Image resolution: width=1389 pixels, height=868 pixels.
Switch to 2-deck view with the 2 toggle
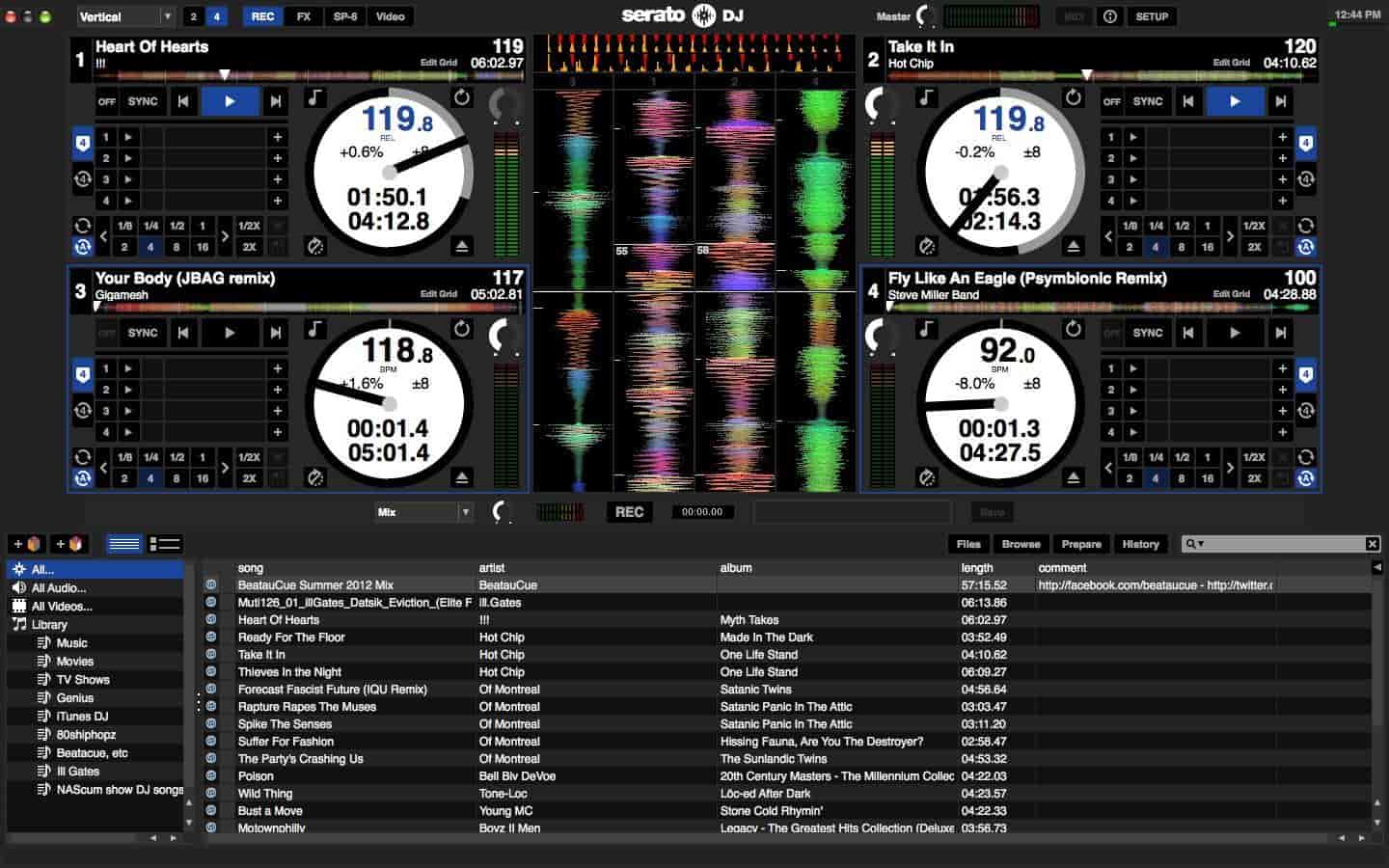195,15
